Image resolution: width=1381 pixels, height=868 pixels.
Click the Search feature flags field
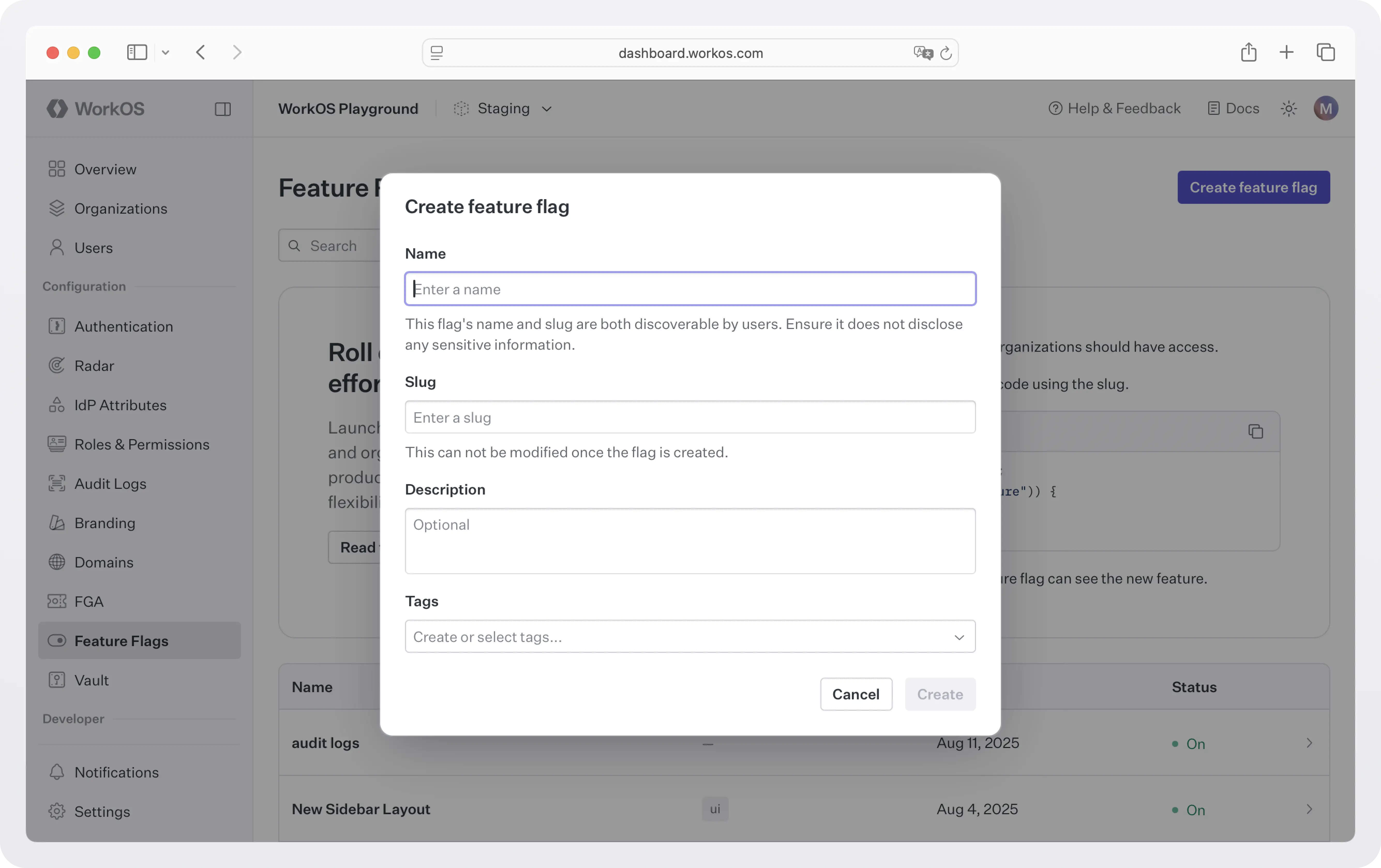pyautogui.click(x=330, y=245)
